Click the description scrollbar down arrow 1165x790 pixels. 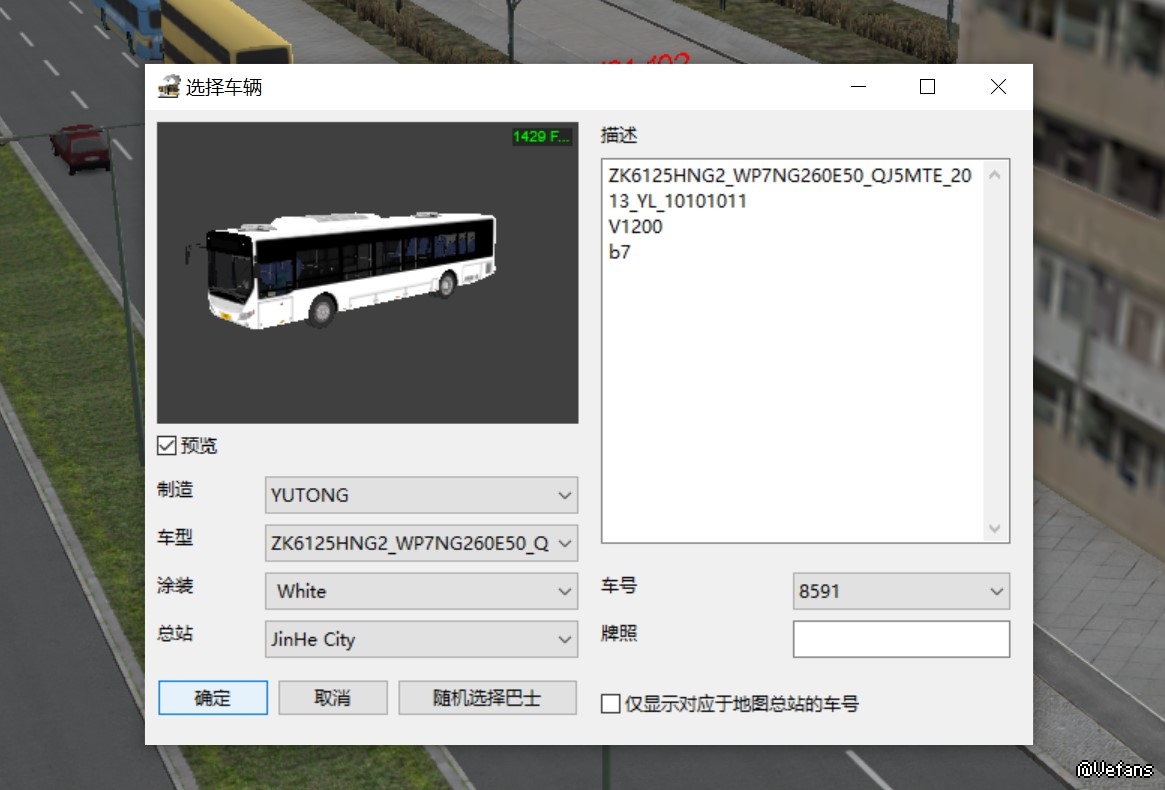pyautogui.click(x=994, y=527)
